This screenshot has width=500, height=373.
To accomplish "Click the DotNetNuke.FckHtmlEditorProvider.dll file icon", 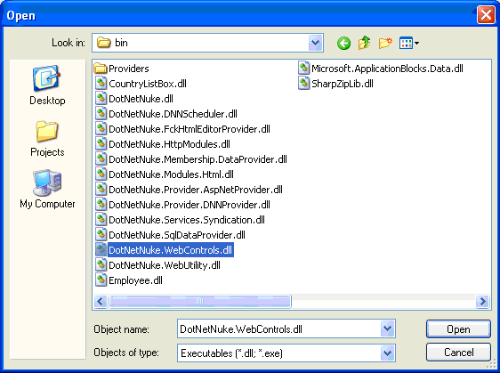I will [x=101, y=129].
